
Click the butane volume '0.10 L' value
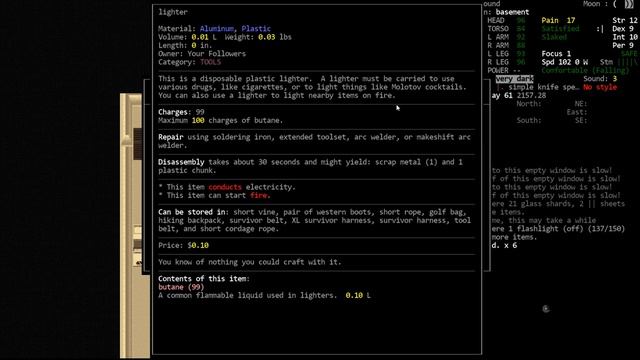[358, 296]
